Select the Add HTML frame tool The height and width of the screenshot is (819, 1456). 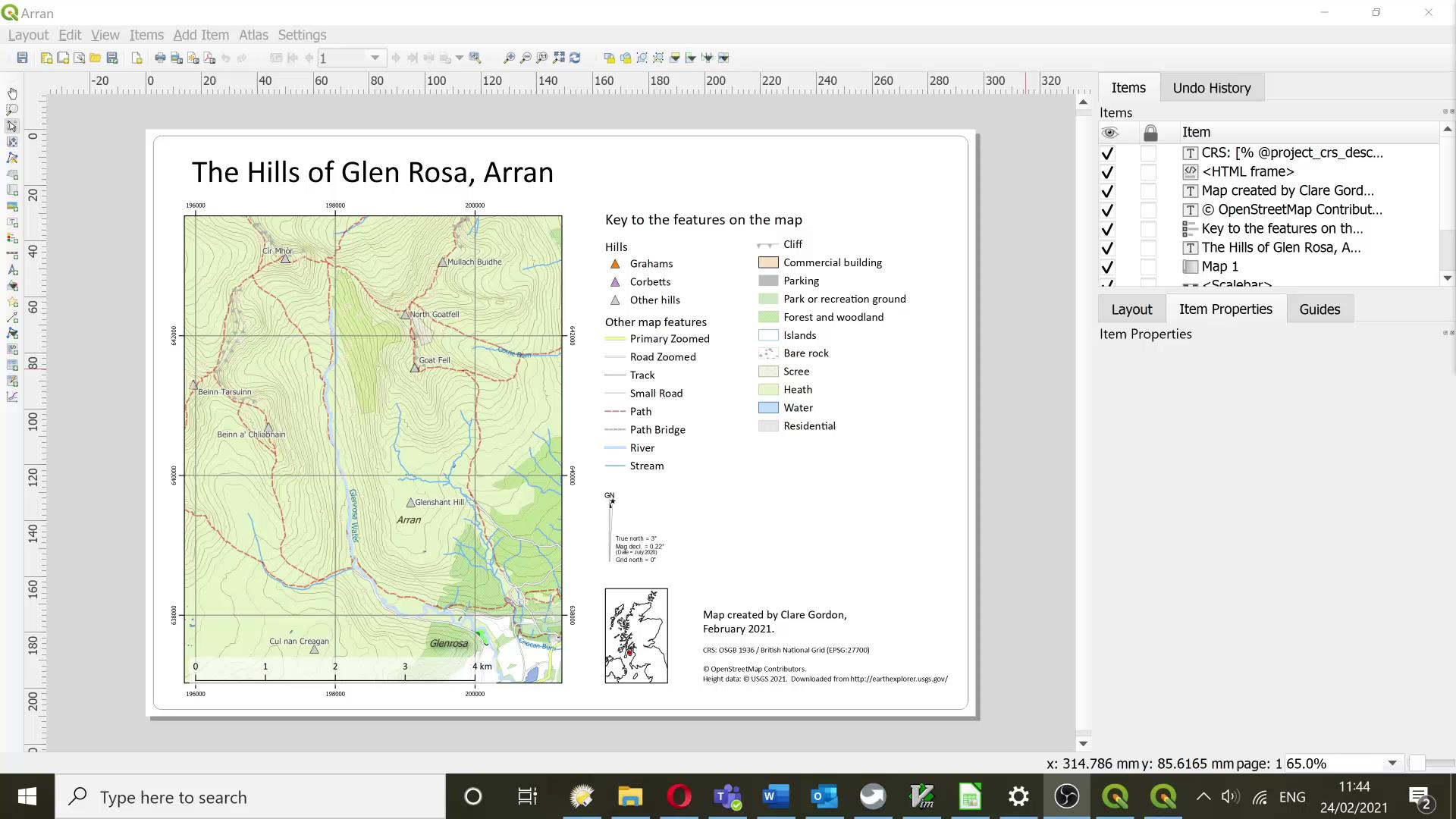pos(12,348)
